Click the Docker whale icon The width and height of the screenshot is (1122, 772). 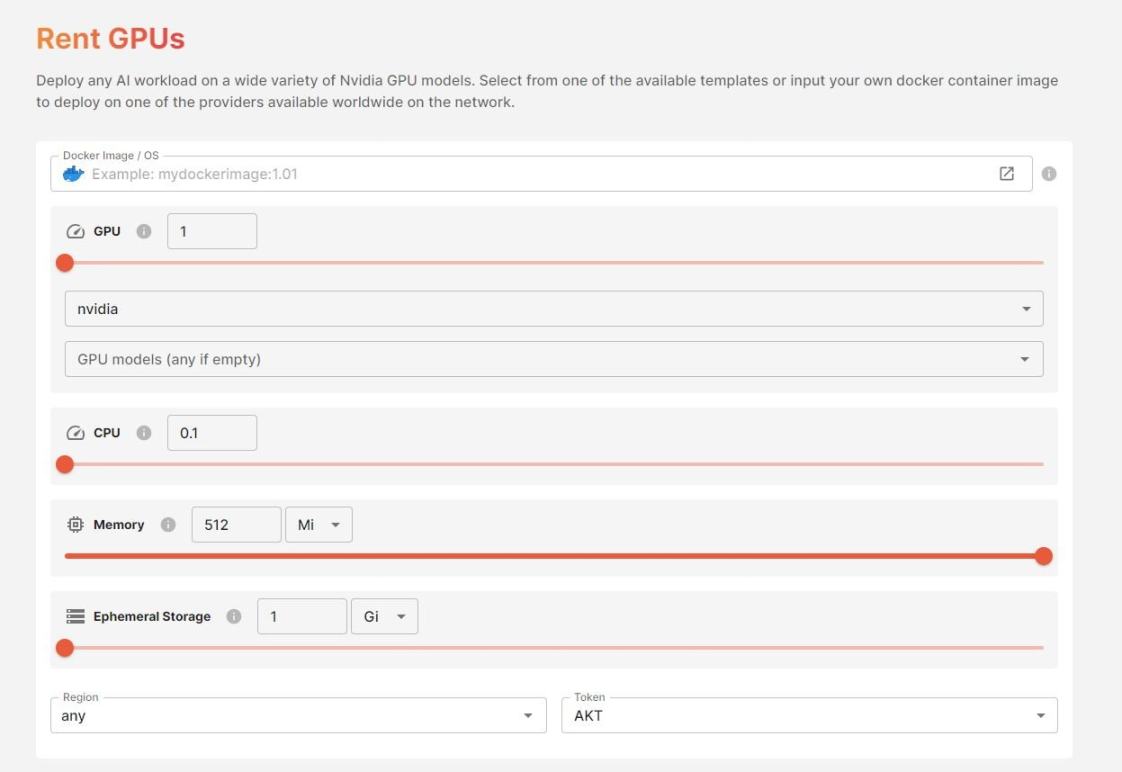coord(73,174)
